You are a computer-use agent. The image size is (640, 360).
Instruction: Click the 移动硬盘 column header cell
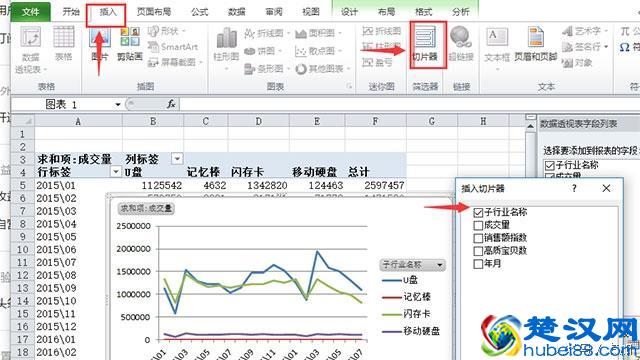click(x=317, y=172)
